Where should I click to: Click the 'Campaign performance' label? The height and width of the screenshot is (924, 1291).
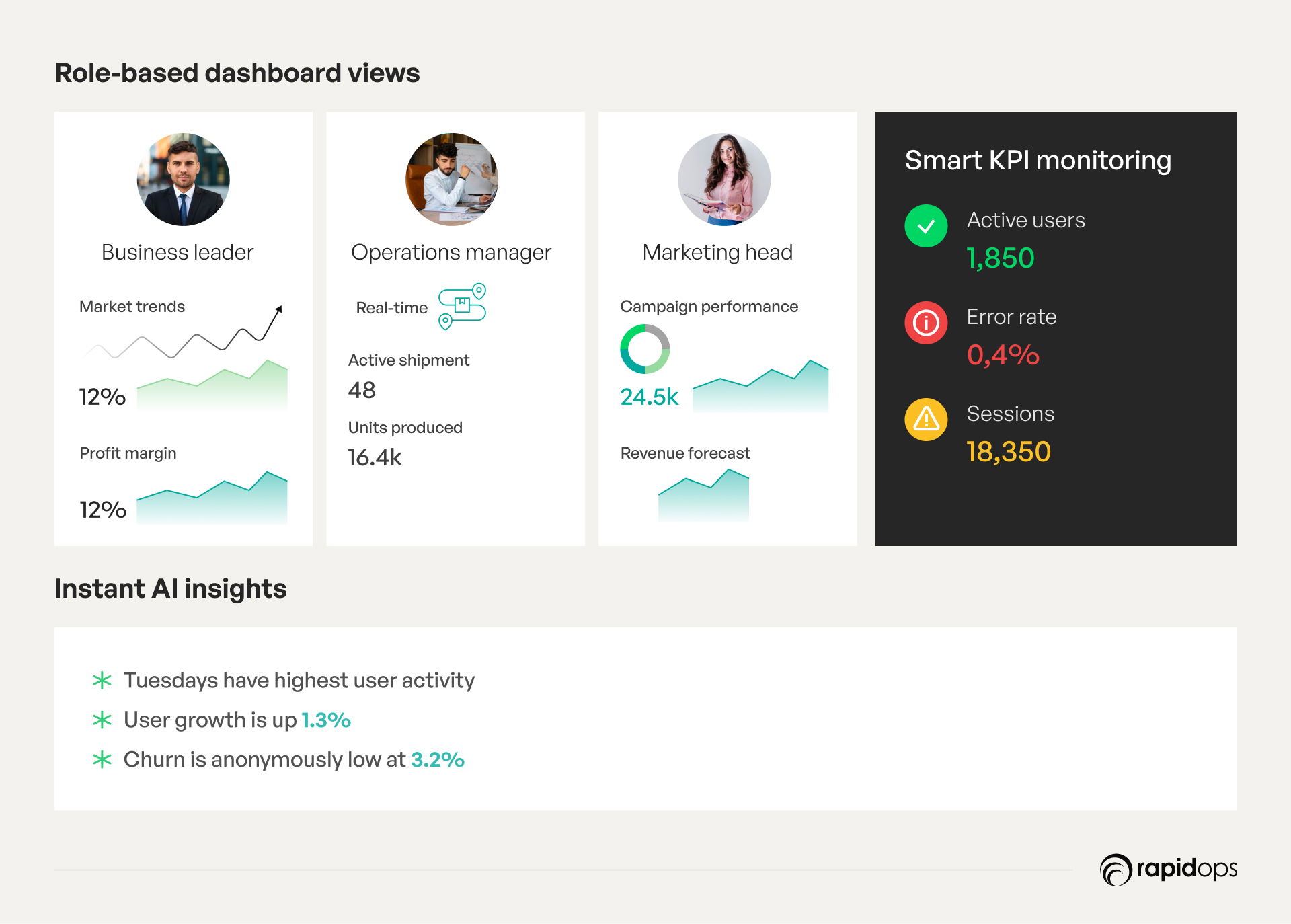click(x=709, y=307)
